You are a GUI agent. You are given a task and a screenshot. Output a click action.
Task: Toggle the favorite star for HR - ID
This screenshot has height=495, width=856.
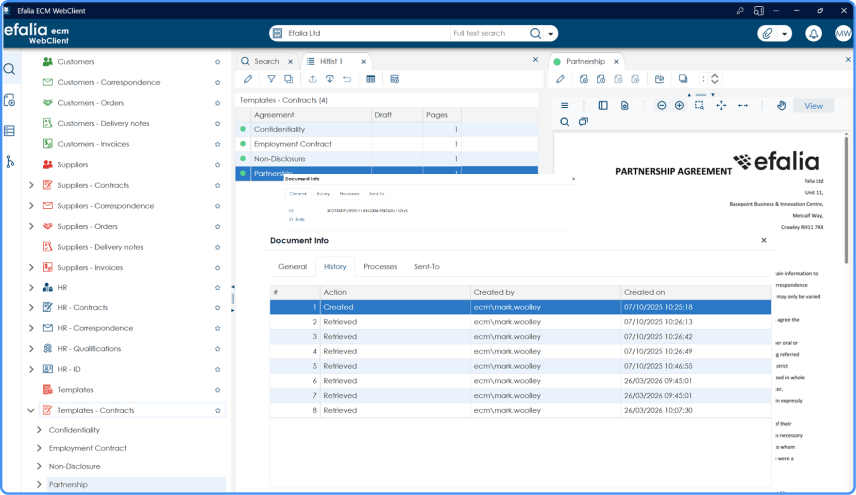217,369
